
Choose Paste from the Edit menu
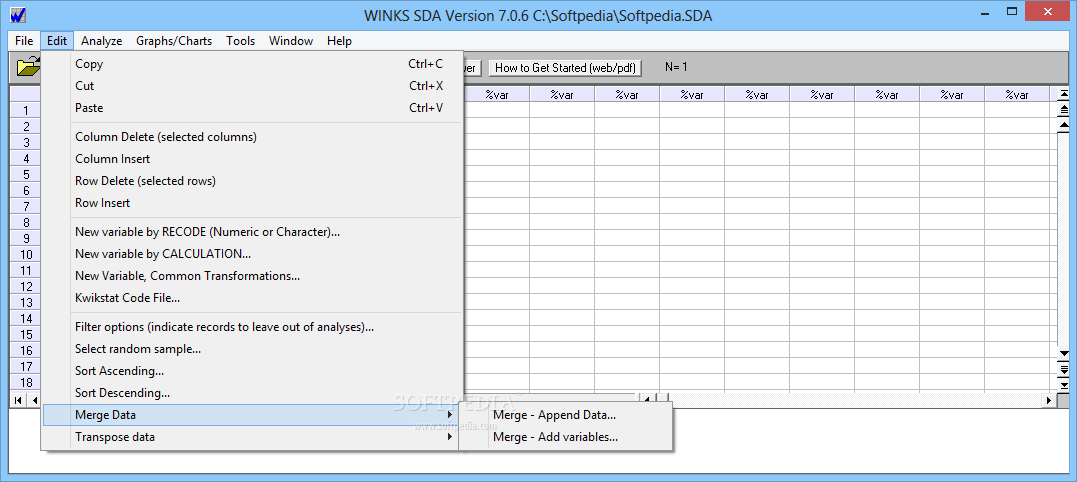252,108
